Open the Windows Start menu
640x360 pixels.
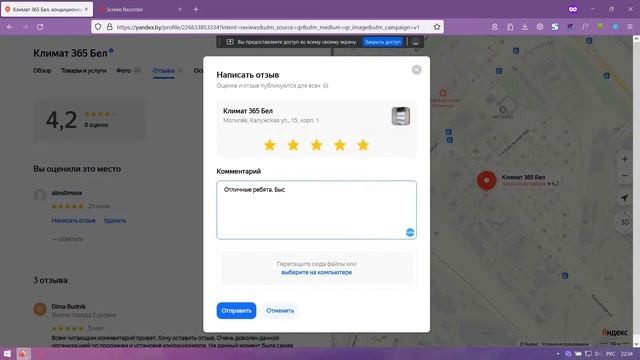pos(7,353)
